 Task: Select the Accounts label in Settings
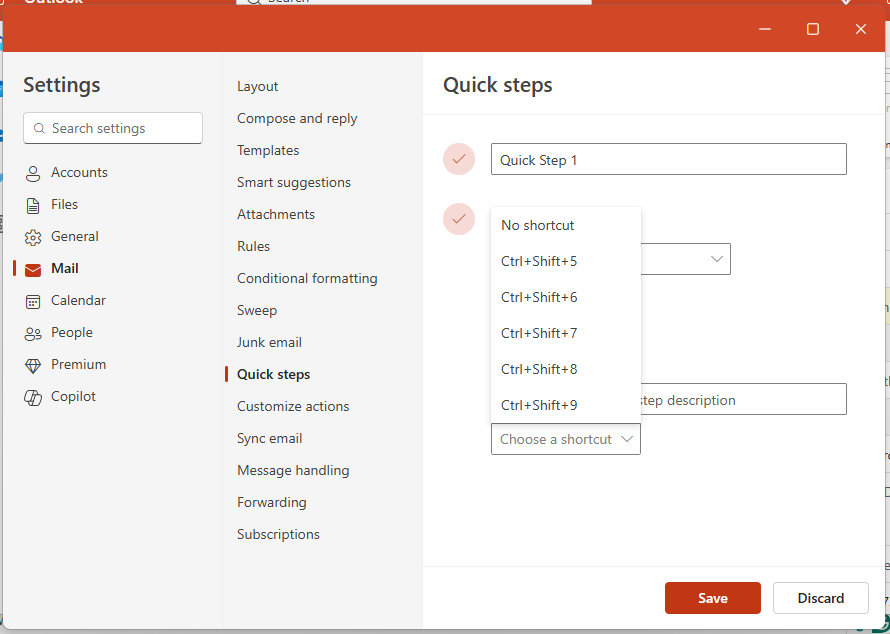[x=79, y=172]
